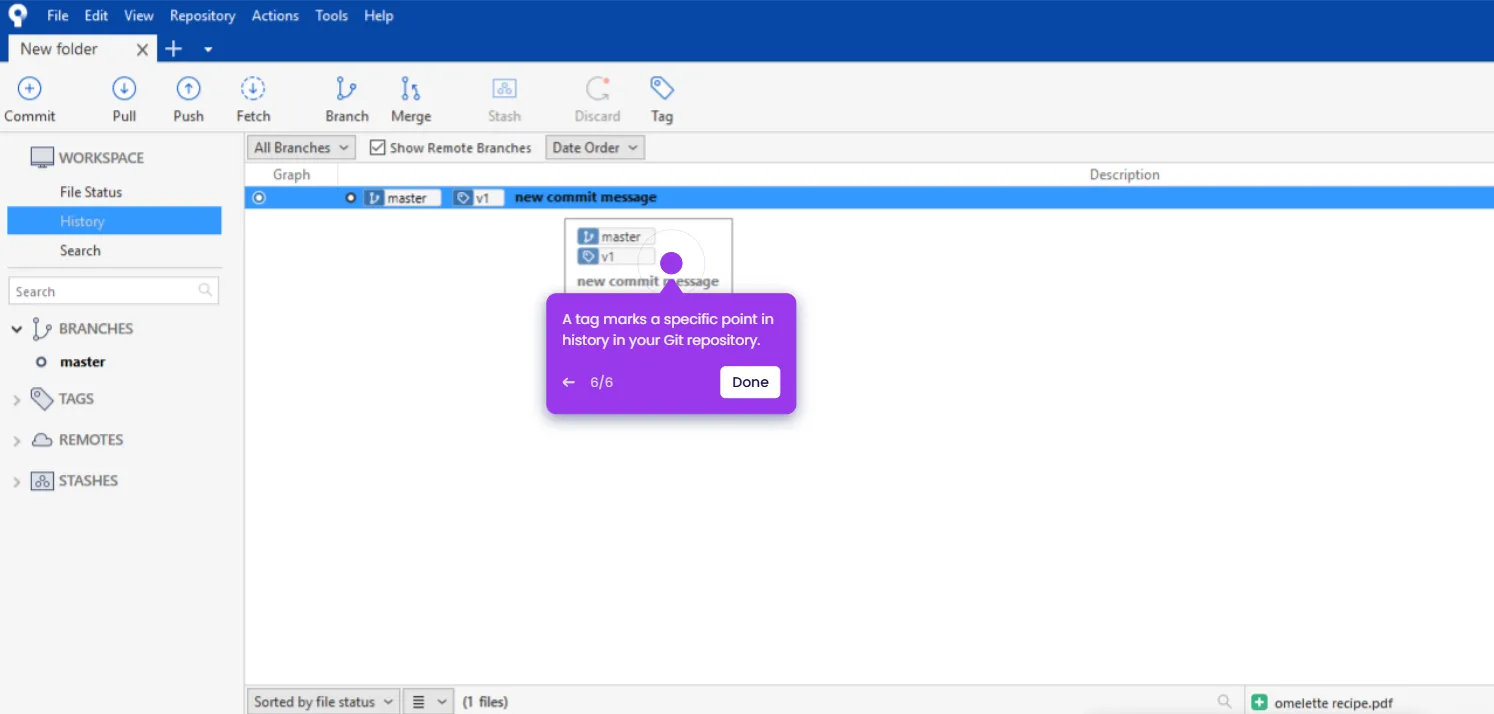
Task: Expand the TAGS section
Action: [17, 400]
